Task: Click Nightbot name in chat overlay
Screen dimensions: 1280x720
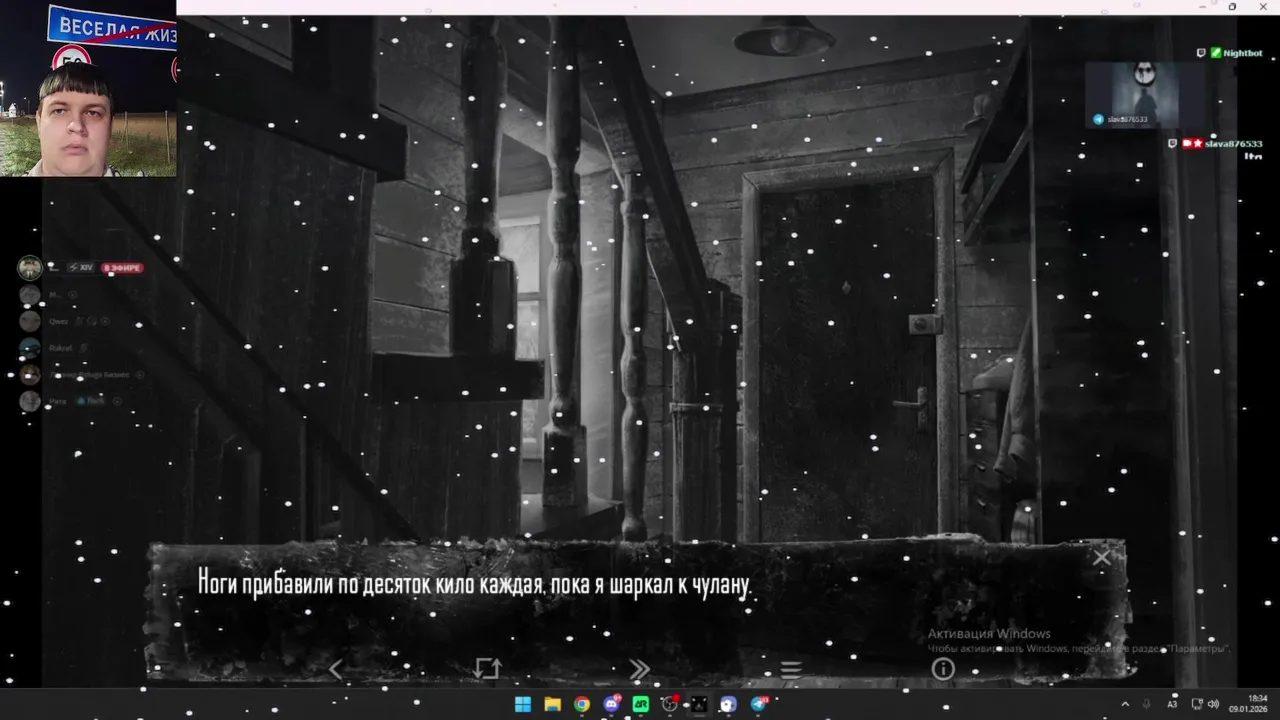Action: pos(1243,53)
